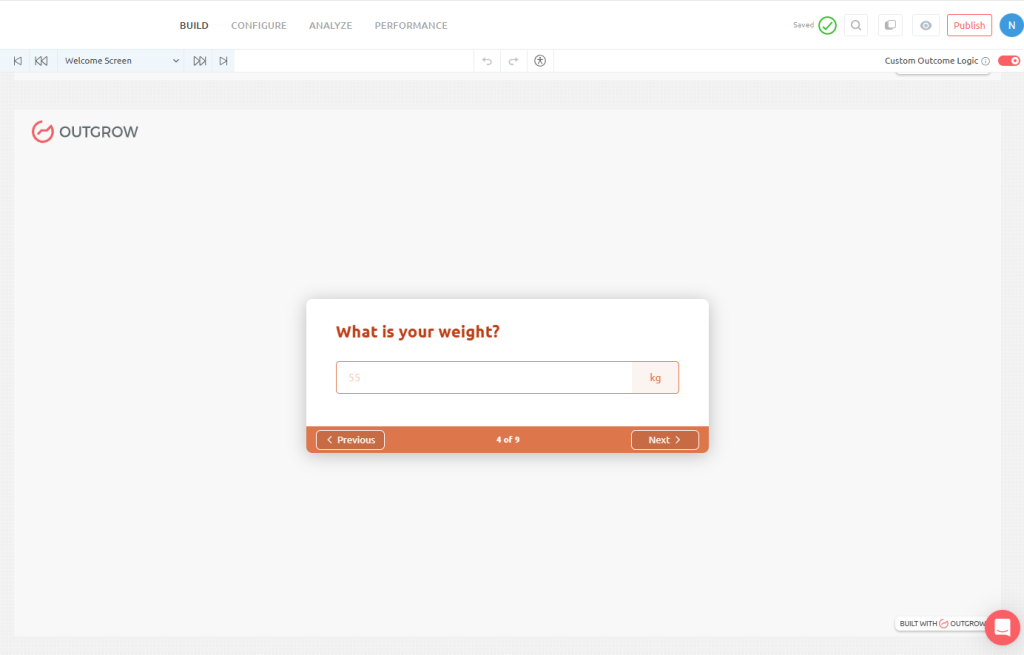Click the weight input field
Viewport: 1024px width, 655px height.
pyautogui.click(x=484, y=378)
